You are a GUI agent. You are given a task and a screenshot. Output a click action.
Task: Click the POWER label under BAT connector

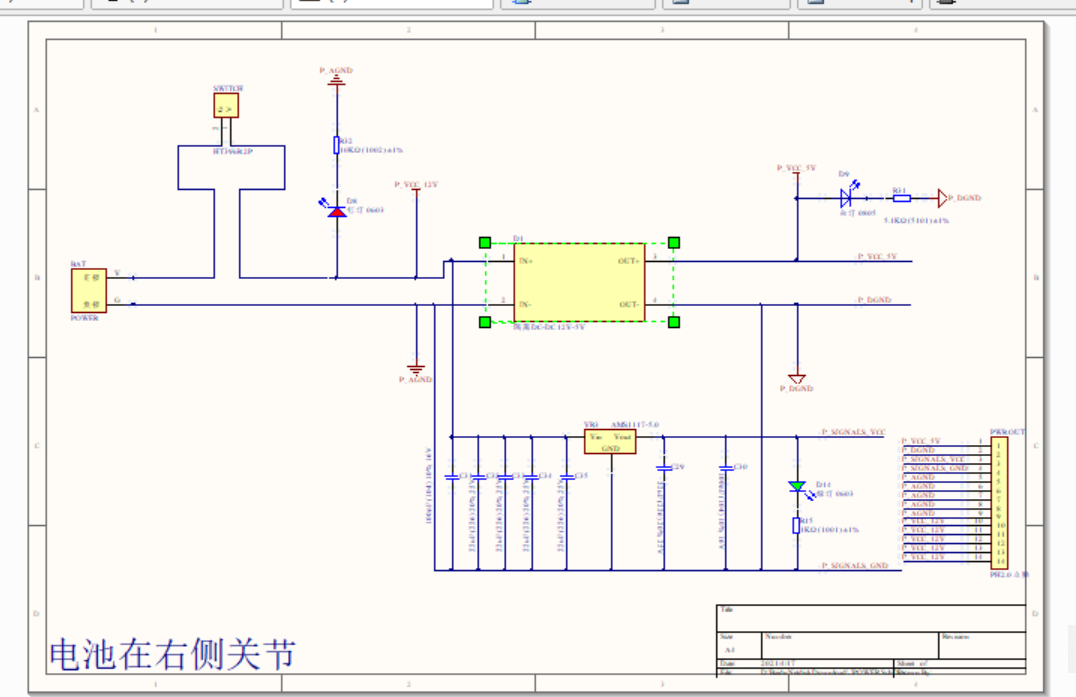pyautogui.click(x=84, y=318)
